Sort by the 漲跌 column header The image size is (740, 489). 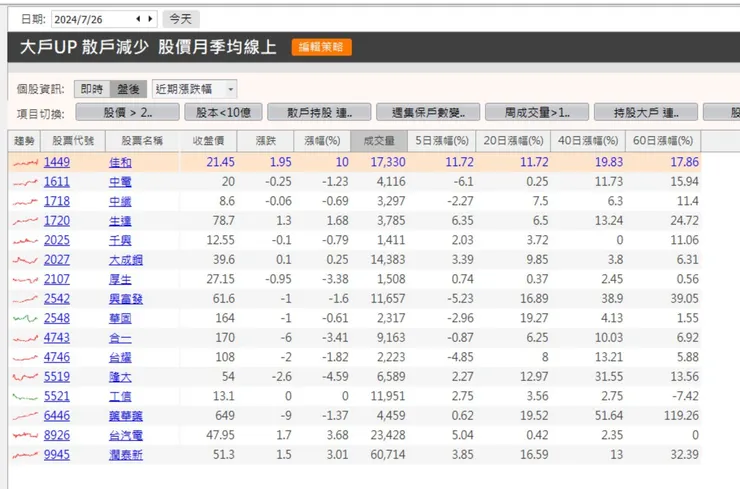(266, 141)
